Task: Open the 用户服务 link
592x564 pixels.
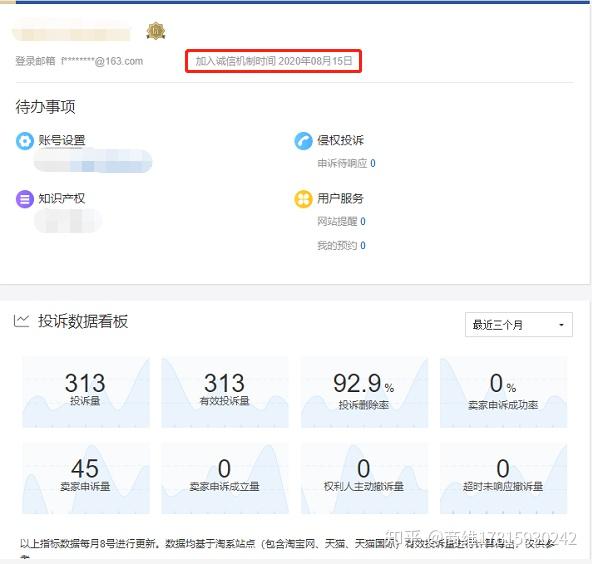Action: click(x=340, y=199)
